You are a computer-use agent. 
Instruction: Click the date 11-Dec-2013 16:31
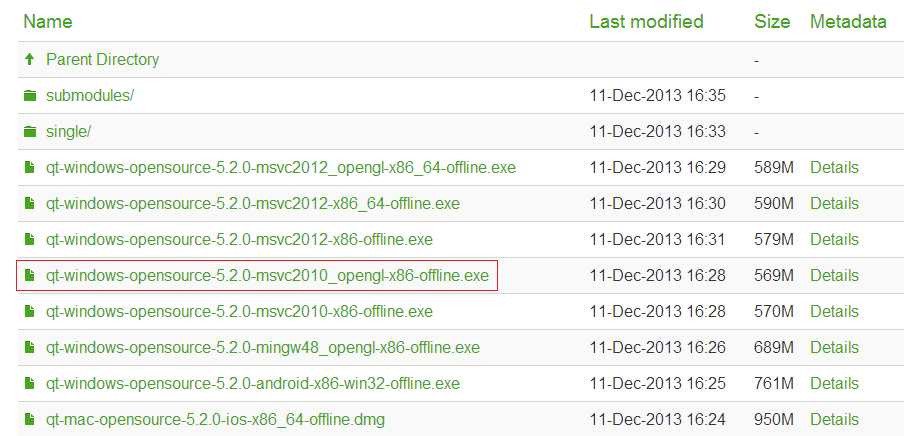point(658,240)
